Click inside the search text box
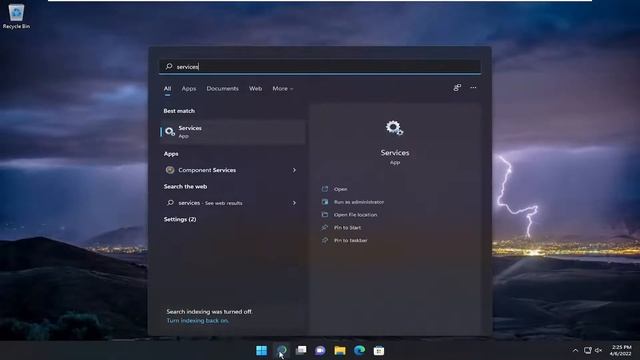 point(320,67)
